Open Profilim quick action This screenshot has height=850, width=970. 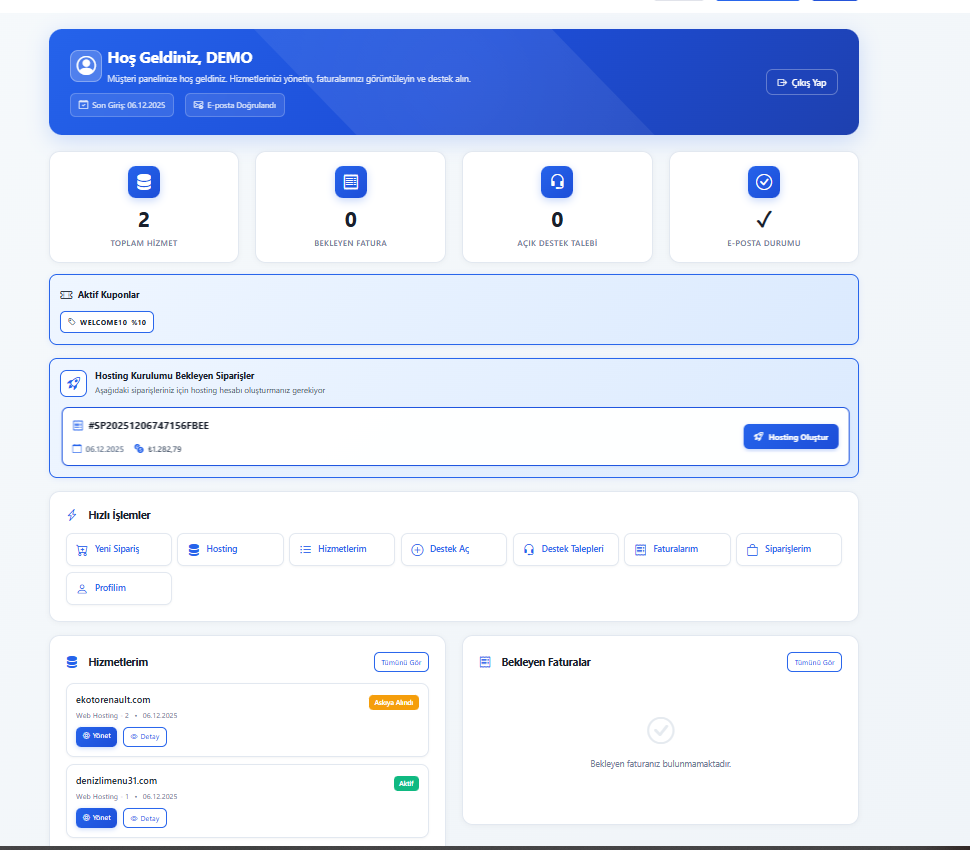click(x=119, y=588)
